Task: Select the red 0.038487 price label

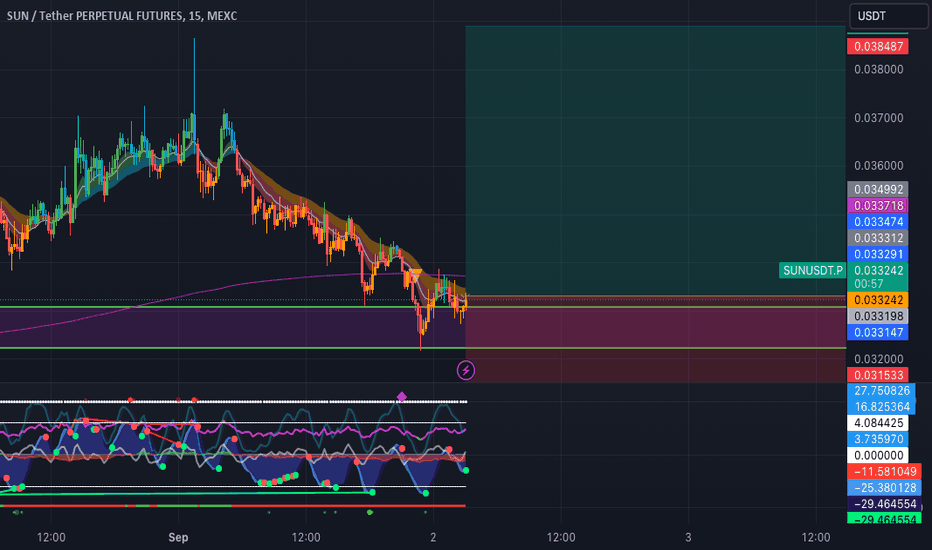Action: 878,46
